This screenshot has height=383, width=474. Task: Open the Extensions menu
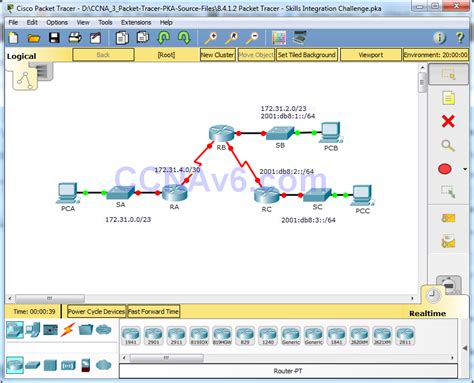click(x=136, y=22)
